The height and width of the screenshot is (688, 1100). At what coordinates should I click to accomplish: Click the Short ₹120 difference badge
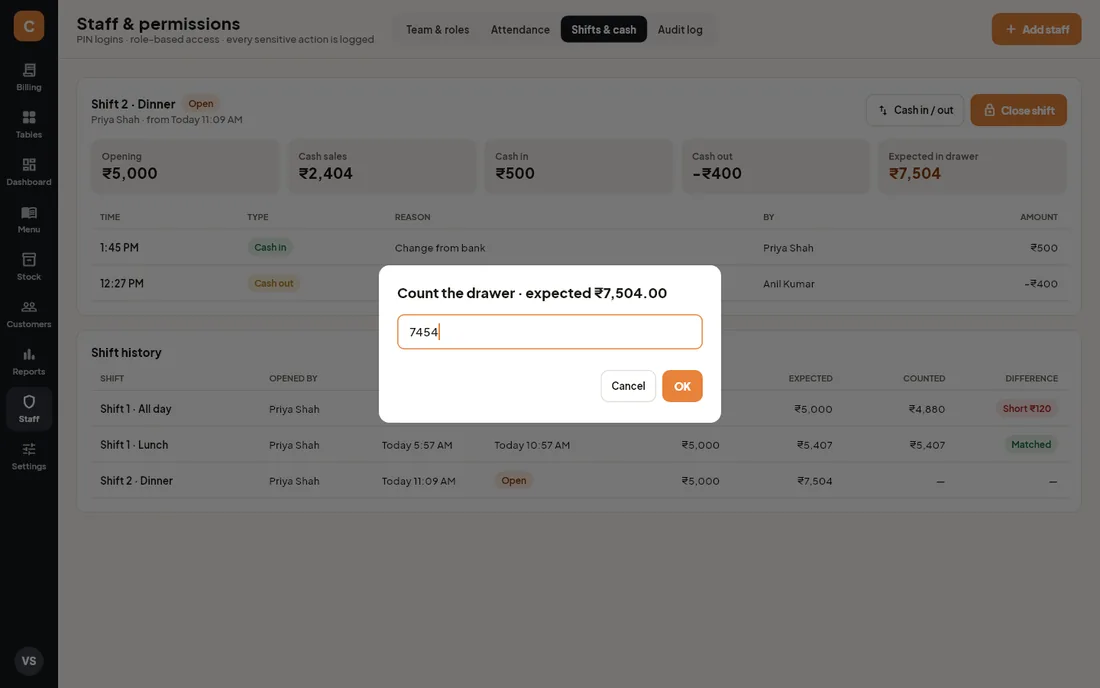1026,408
